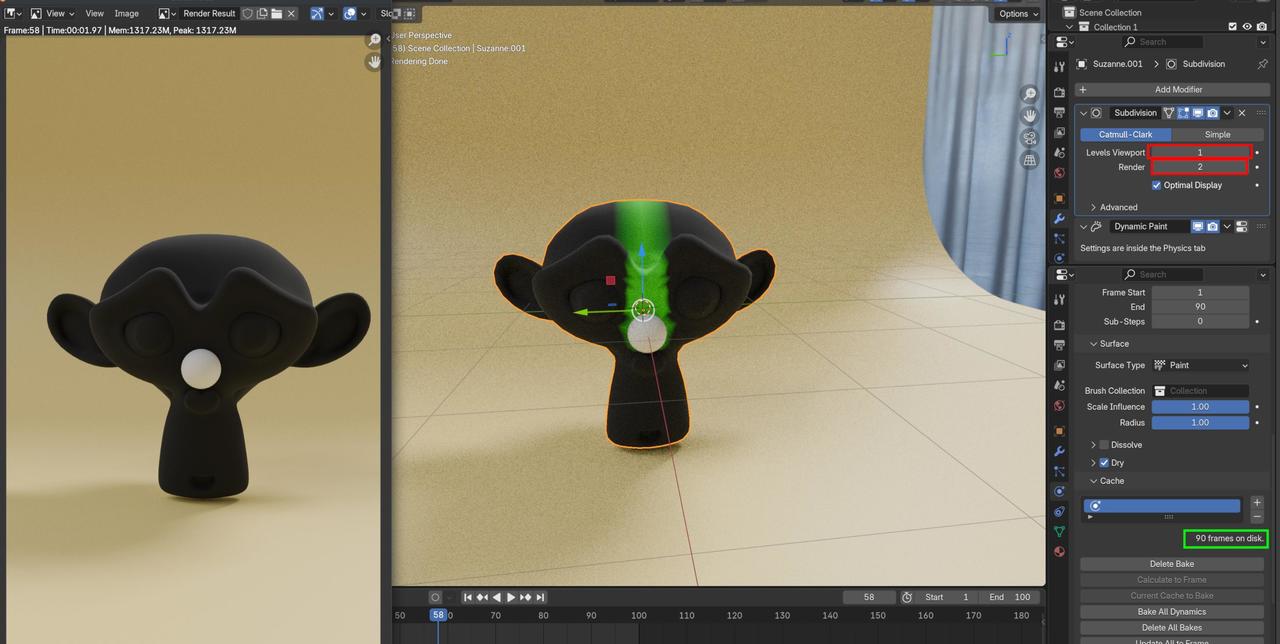The height and width of the screenshot is (644, 1280).
Task: Open Output properties tab in upper Properties editor
Action: pos(1059,111)
